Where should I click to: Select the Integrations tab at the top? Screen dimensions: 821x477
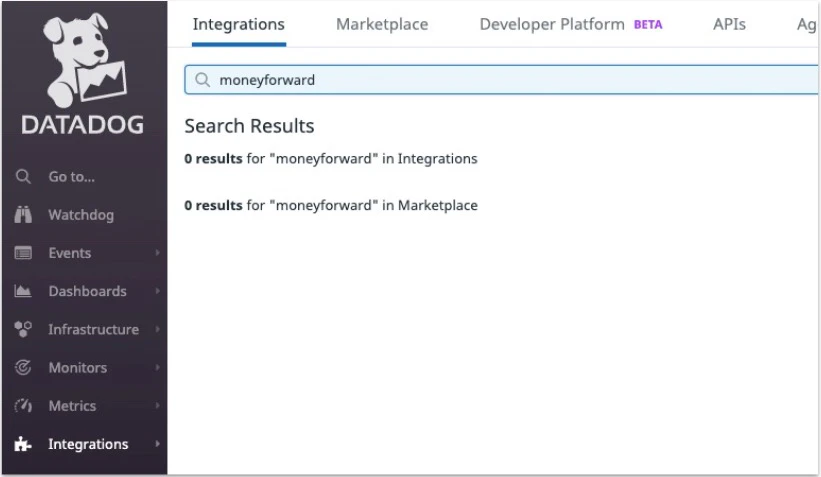239,25
